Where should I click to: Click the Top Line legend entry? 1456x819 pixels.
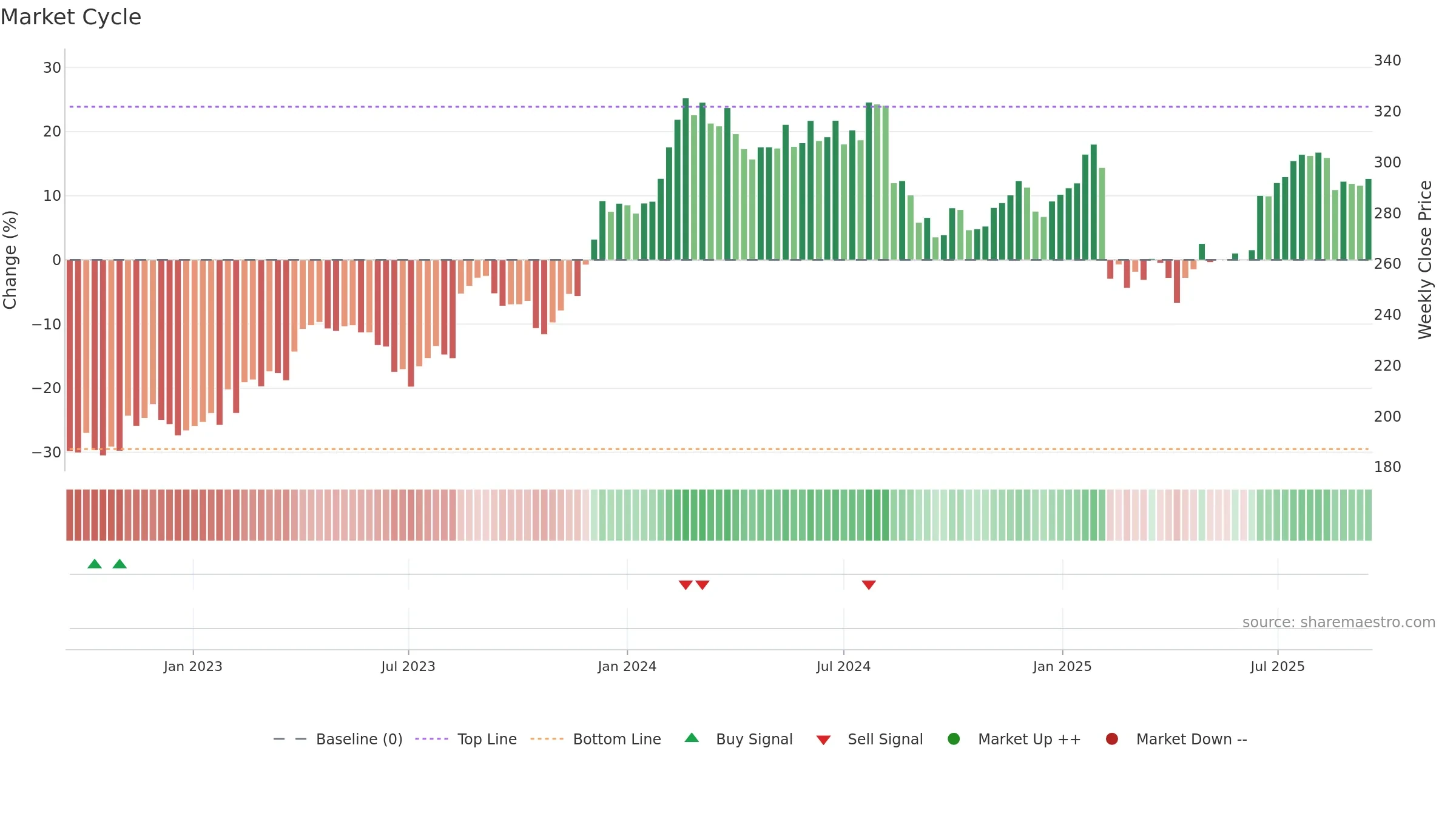coord(466,739)
